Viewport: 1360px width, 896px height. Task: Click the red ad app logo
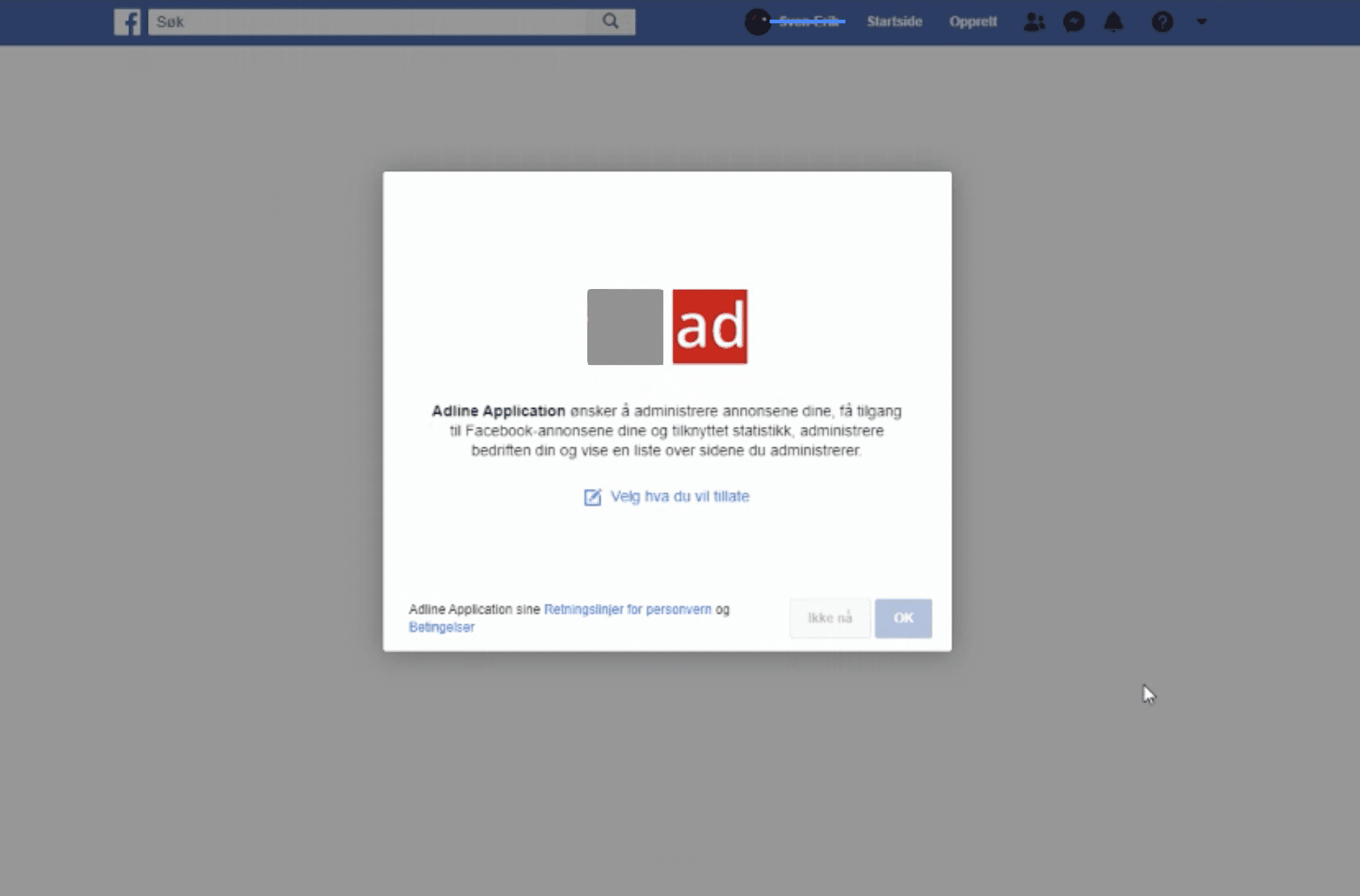[x=710, y=327]
